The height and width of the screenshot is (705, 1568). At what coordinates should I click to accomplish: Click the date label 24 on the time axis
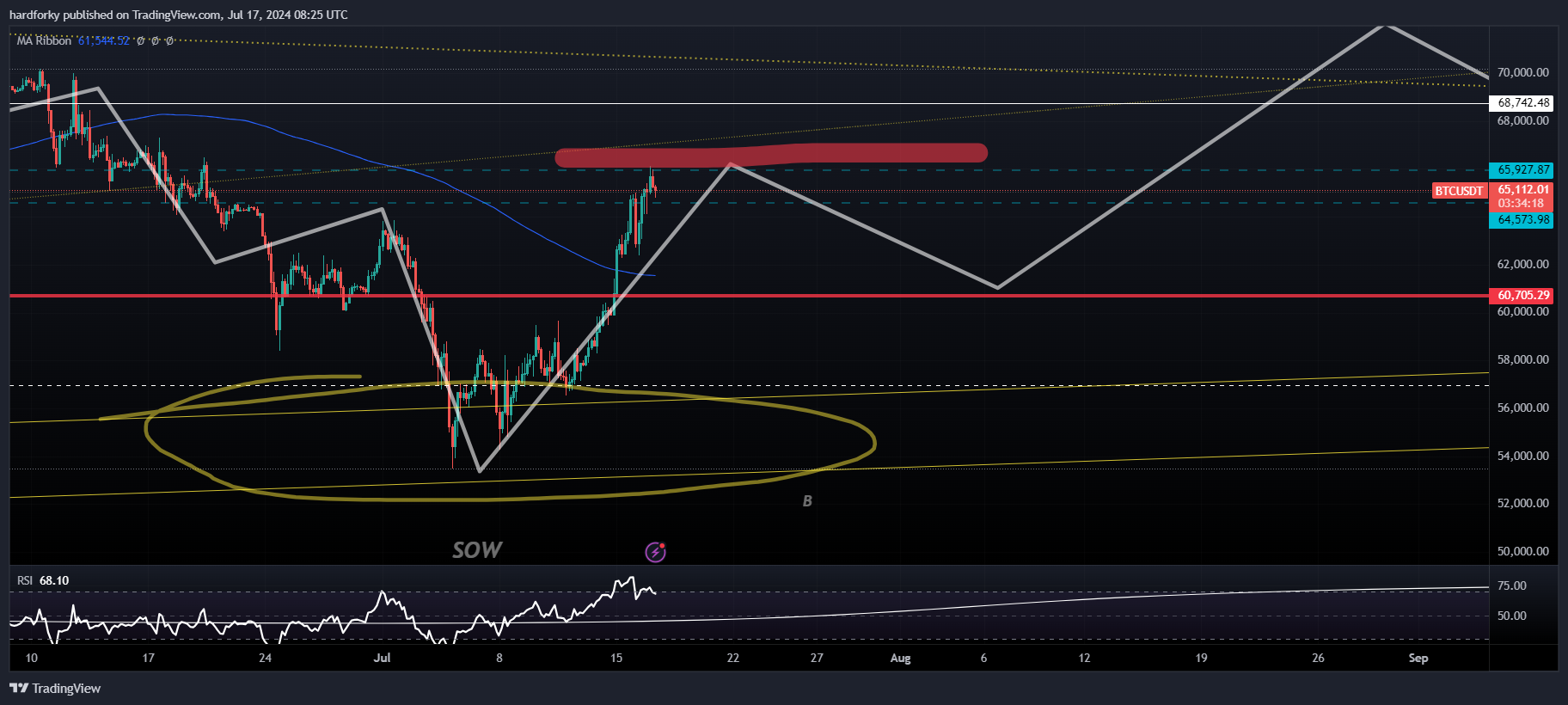click(x=265, y=659)
